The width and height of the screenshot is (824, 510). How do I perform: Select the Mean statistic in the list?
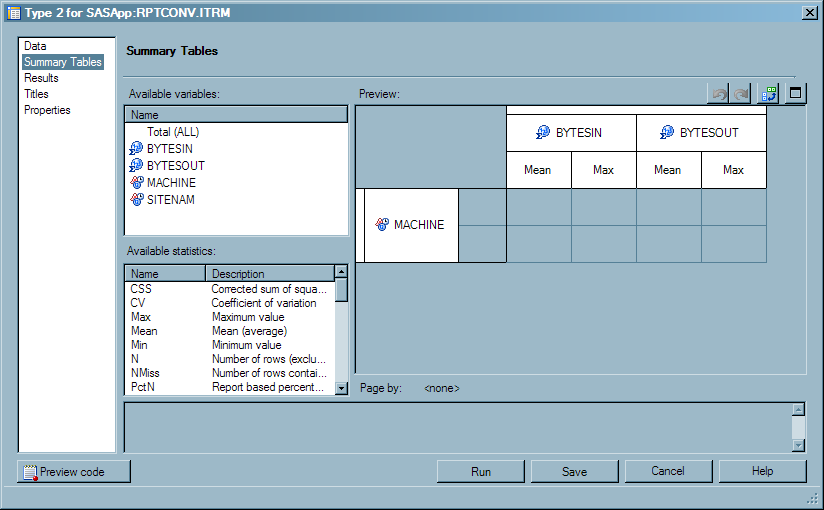coord(144,331)
